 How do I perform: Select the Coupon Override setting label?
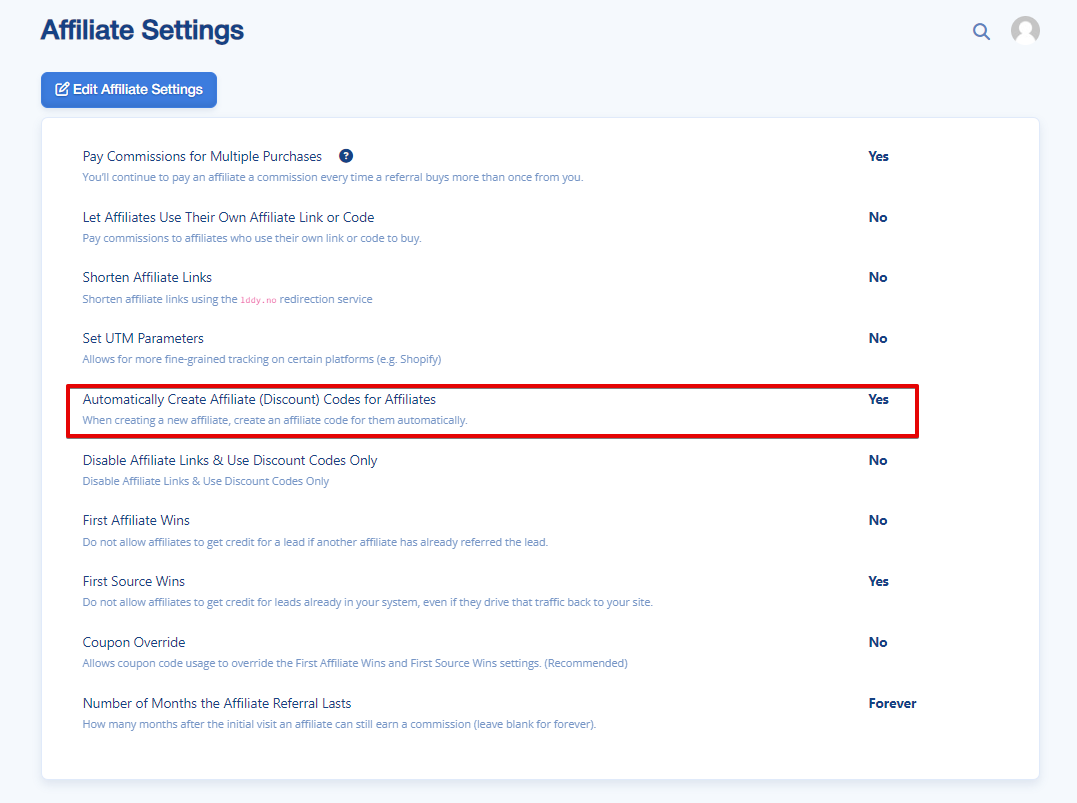[x=134, y=642]
